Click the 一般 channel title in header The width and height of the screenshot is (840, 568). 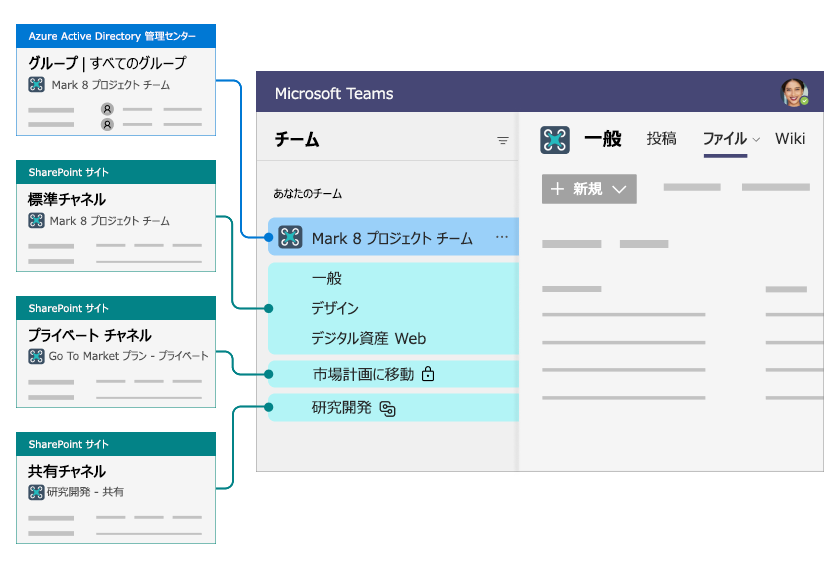pyautogui.click(x=603, y=139)
